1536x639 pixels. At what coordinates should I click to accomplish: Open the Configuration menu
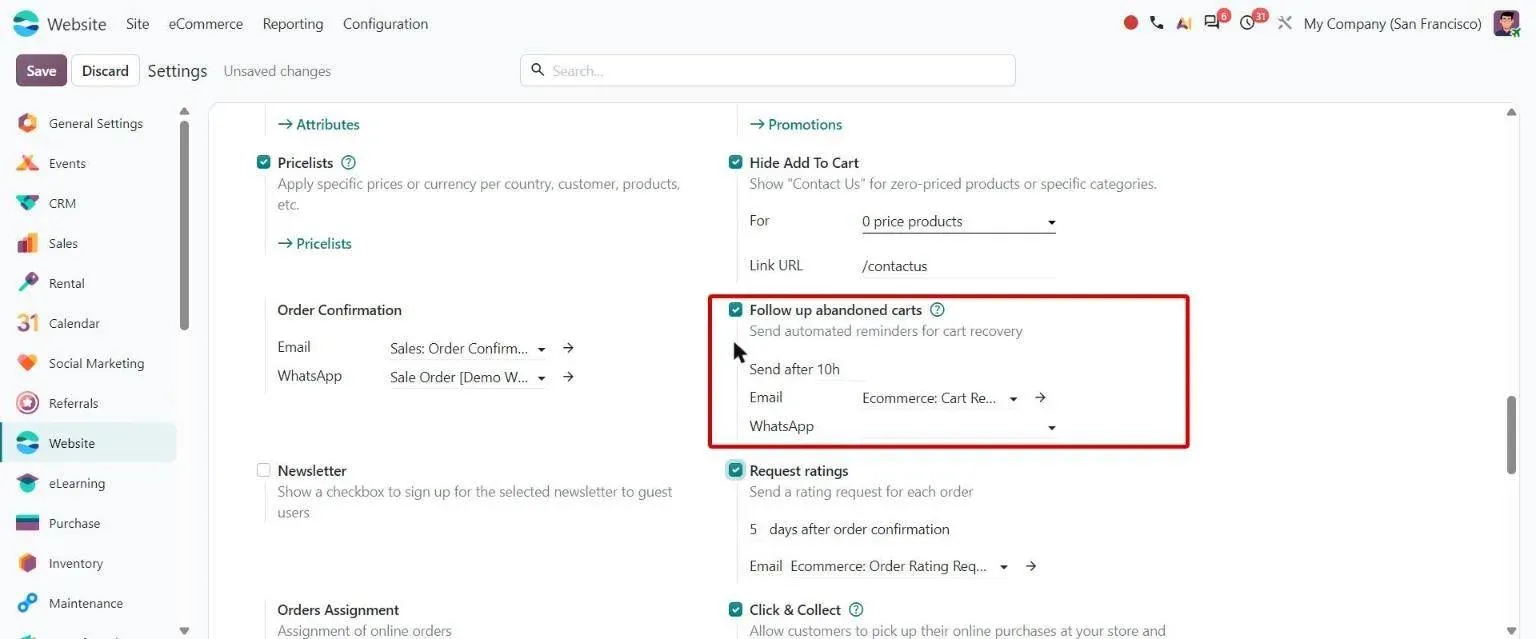[385, 23]
